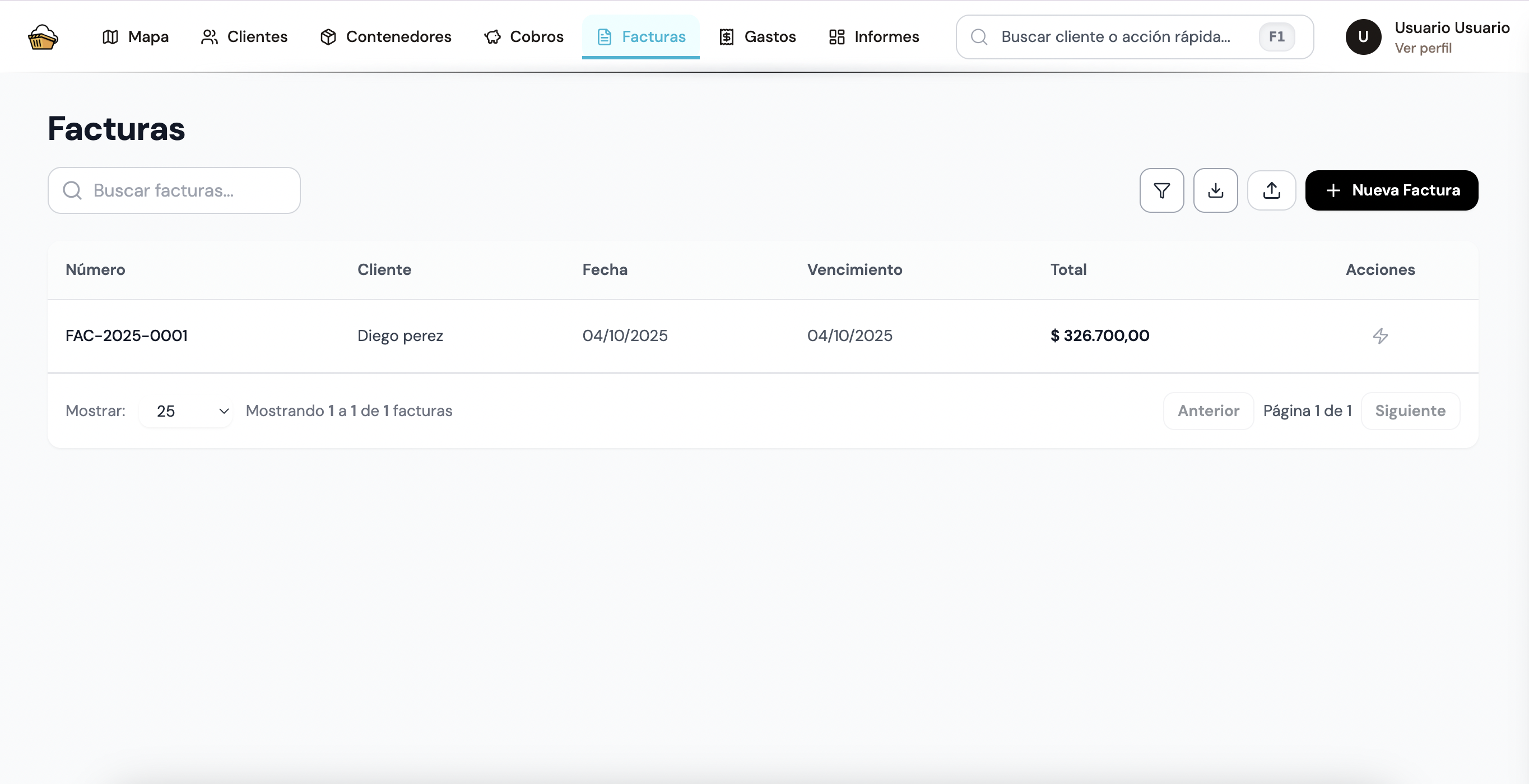
Task: Click the download invoices icon button
Action: tap(1215, 190)
